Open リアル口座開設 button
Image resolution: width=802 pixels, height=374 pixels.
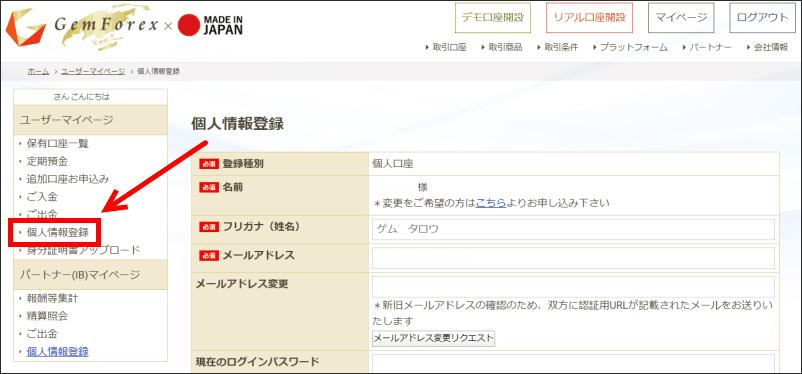tap(589, 18)
